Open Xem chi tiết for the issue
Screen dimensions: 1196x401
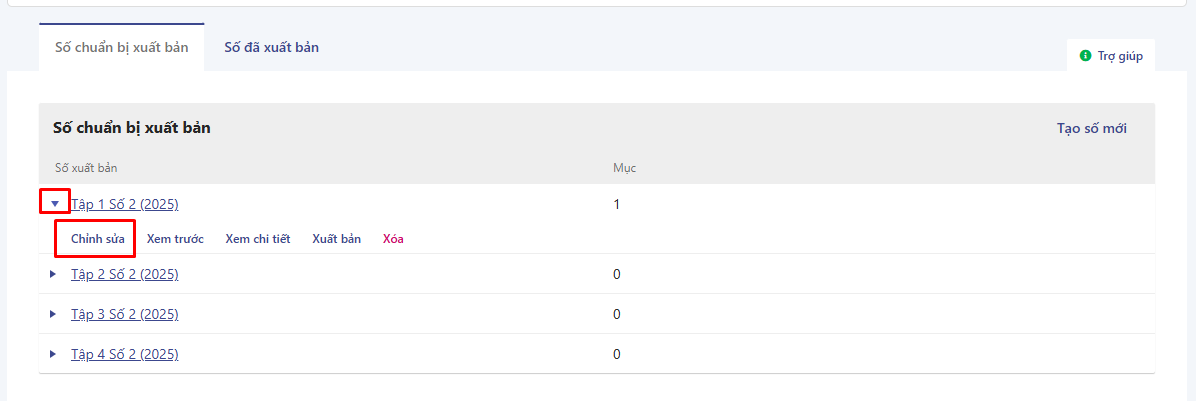coord(257,239)
